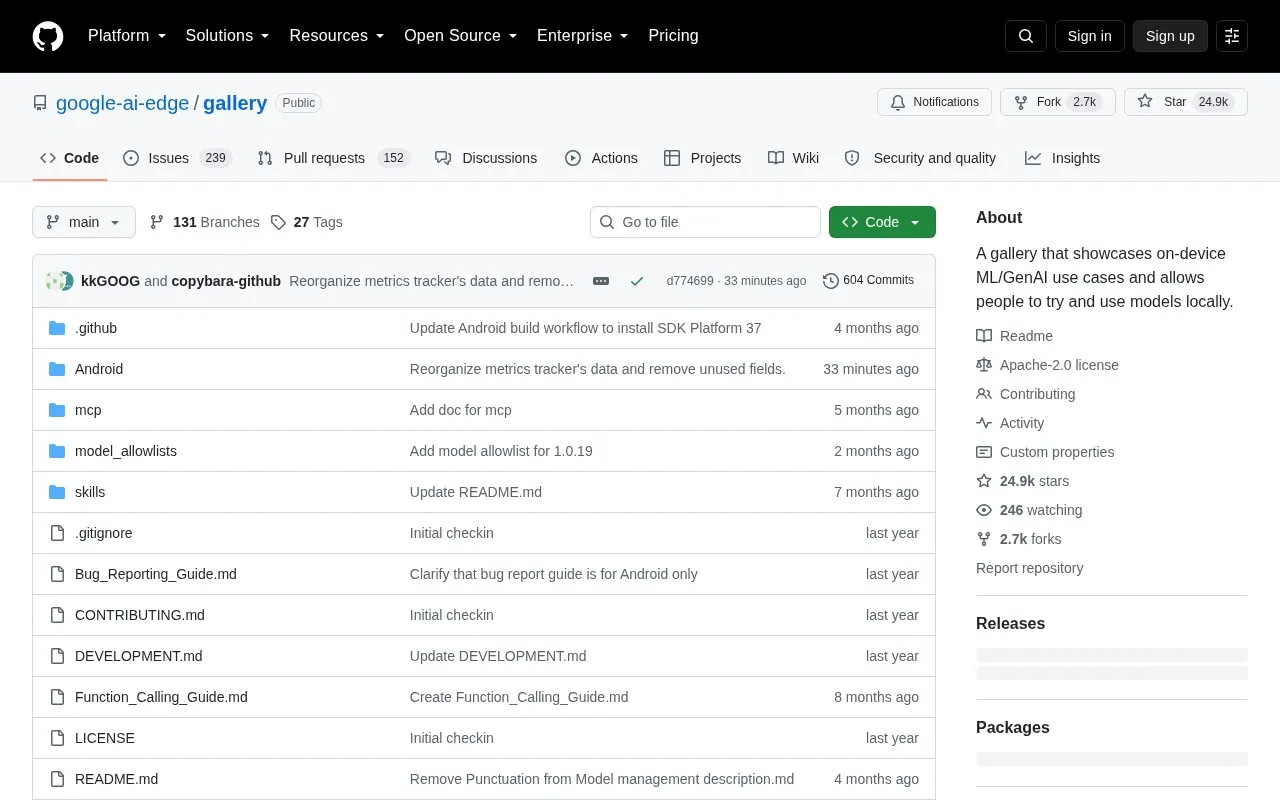Viewport: 1280px width, 800px height.
Task: Expand the Resources menu
Action: 337,36
